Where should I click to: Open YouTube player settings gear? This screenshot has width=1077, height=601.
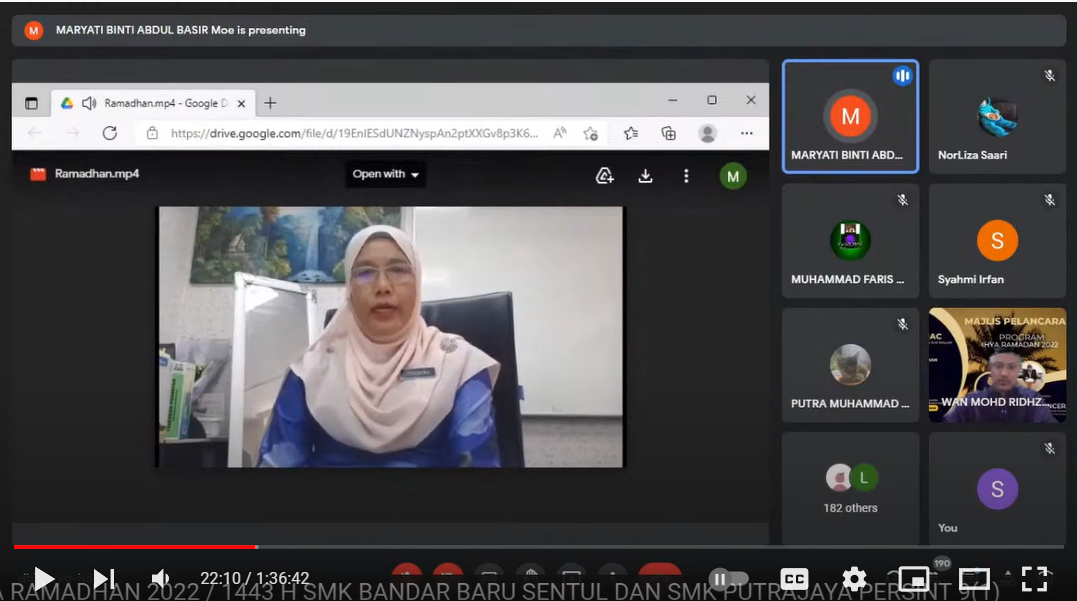click(x=854, y=579)
